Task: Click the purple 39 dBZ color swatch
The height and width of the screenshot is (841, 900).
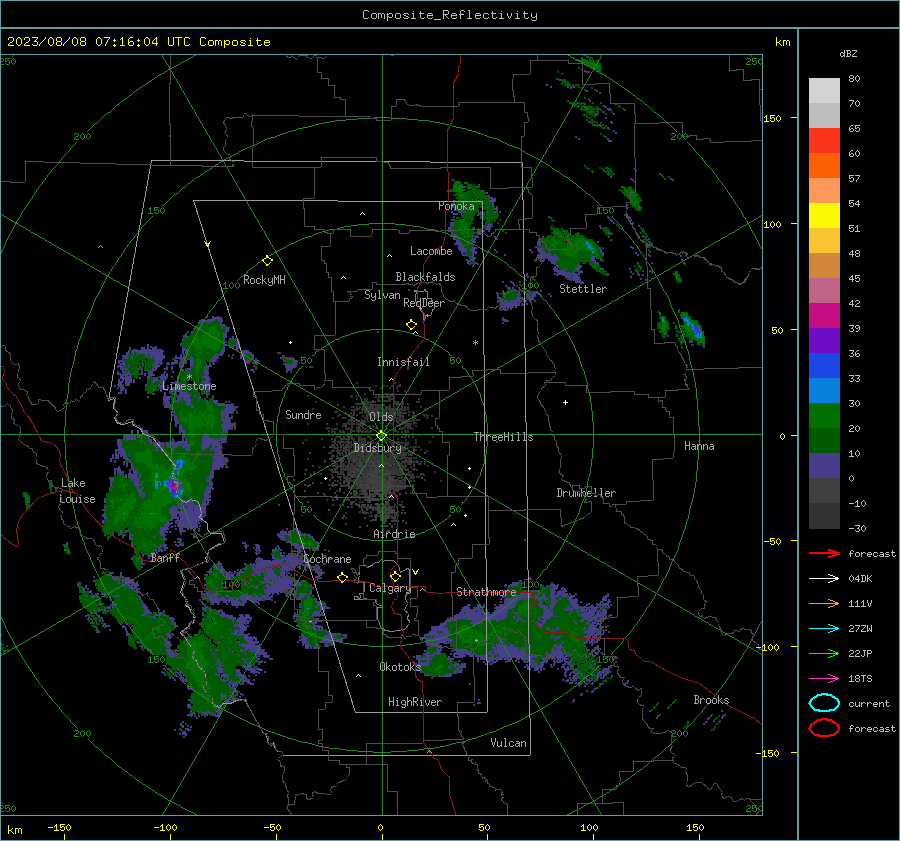Action: (824, 340)
